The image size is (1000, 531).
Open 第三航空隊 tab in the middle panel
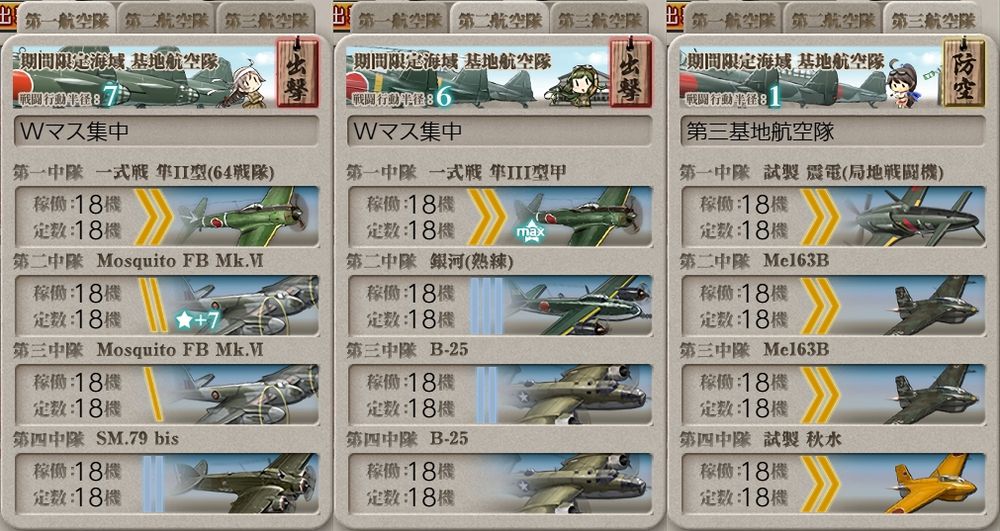[599, 19]
